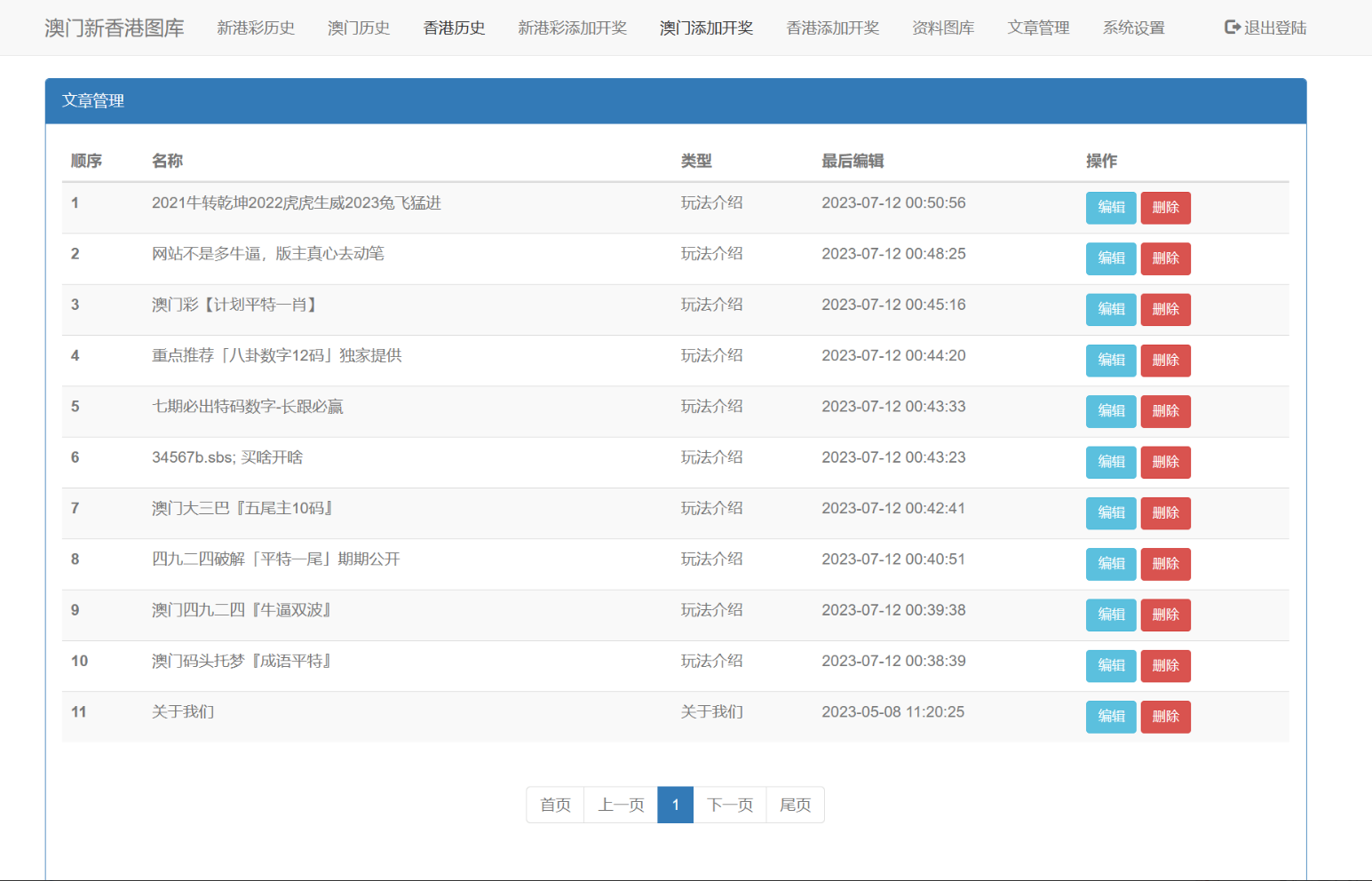Switch to 文章管理 in the navbar

(1038, 28)
